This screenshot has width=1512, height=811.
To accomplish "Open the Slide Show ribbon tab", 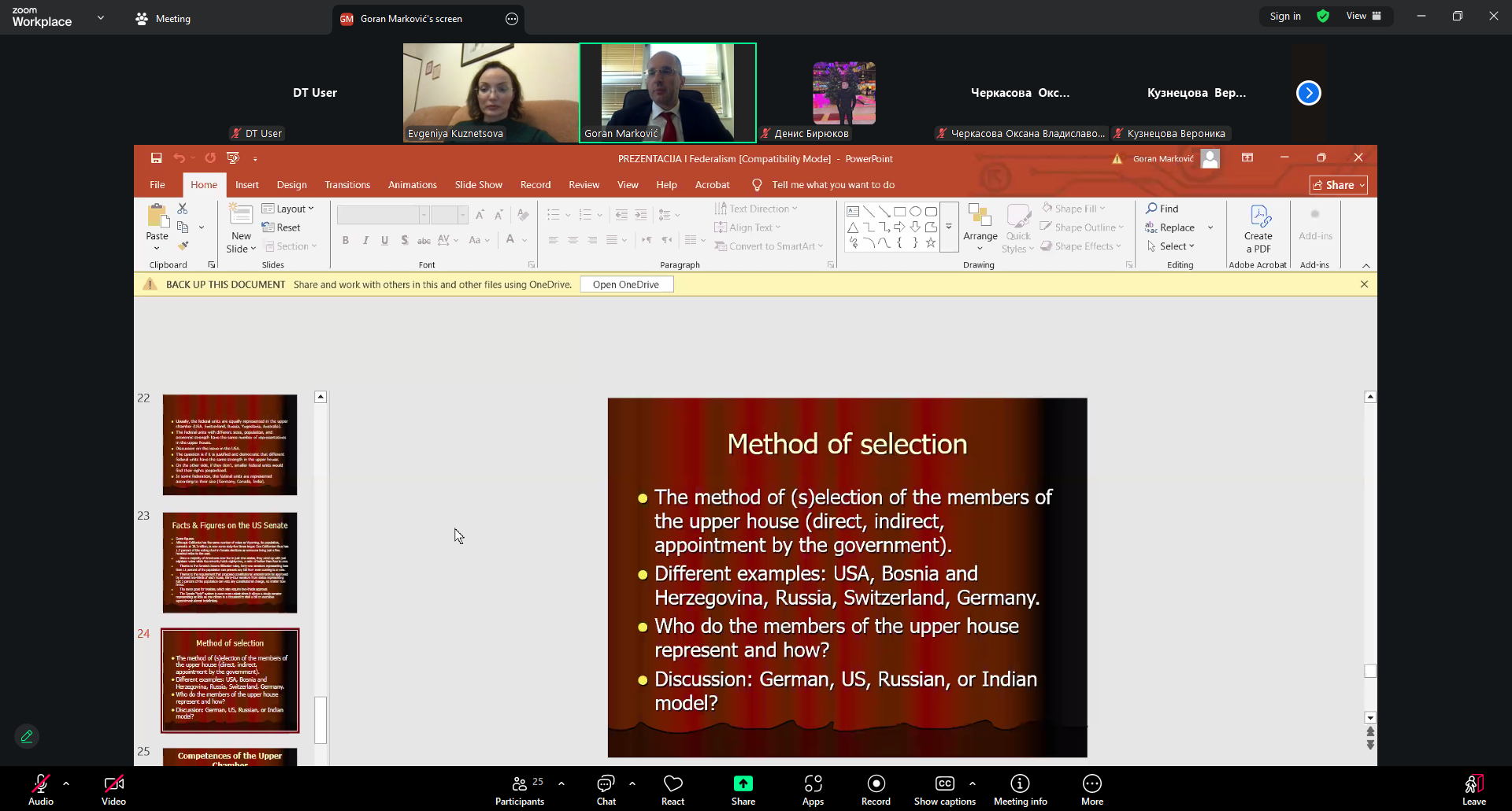I will 478,185.
